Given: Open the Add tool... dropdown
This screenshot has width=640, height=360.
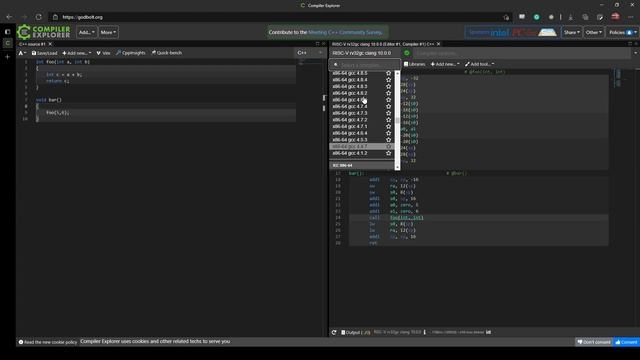Looking at the screenshot, I should (x=480, y=64).
